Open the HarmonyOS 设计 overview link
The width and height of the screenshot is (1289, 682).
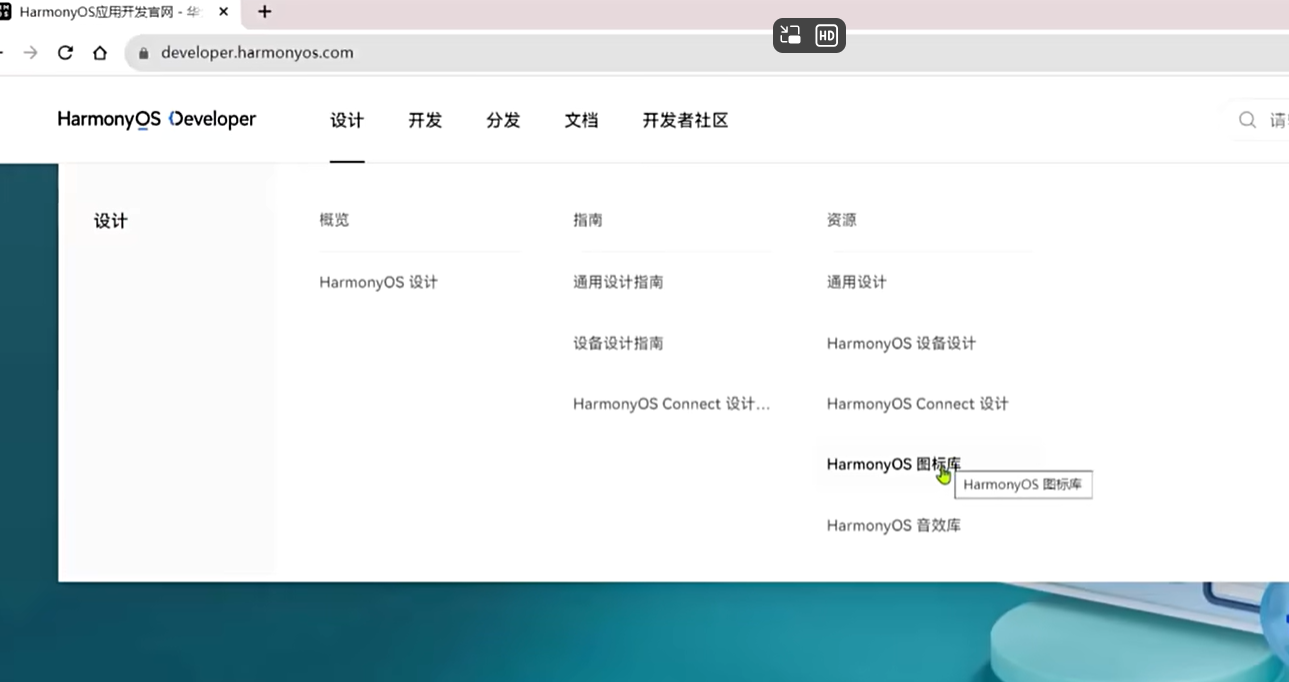(378, 282)
